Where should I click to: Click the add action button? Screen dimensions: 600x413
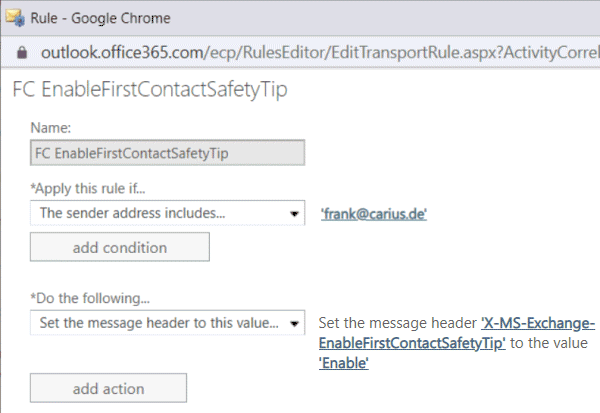tap(109, 388)
